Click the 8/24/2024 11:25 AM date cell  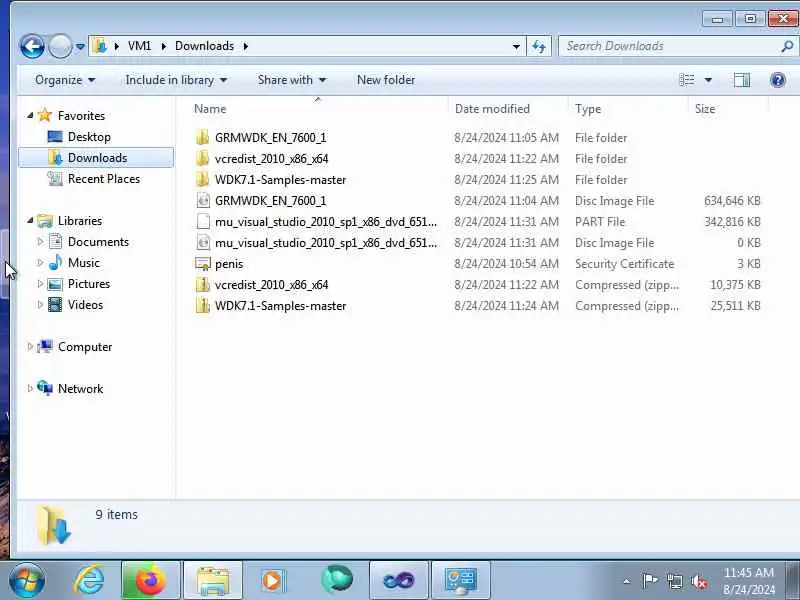[507, 180]
